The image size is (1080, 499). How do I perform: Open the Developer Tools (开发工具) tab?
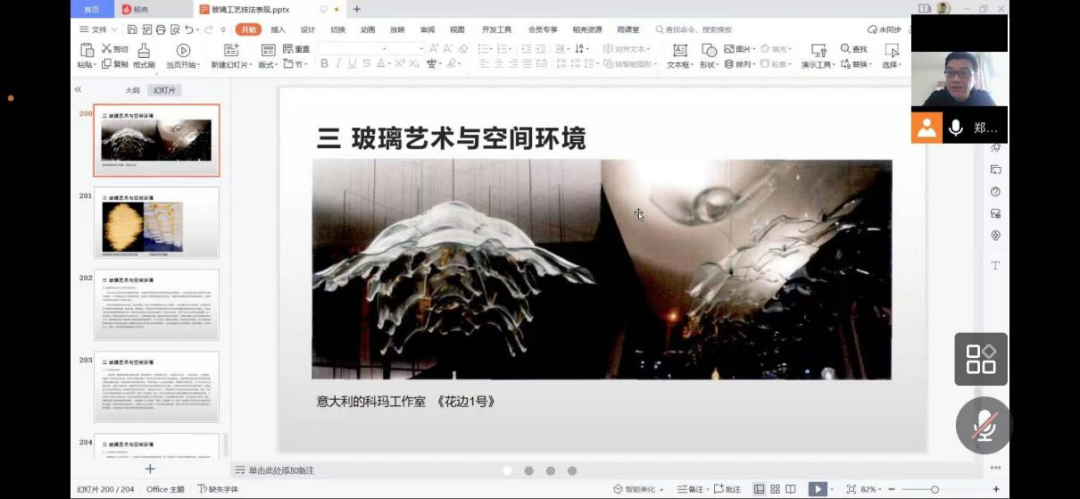497,30
